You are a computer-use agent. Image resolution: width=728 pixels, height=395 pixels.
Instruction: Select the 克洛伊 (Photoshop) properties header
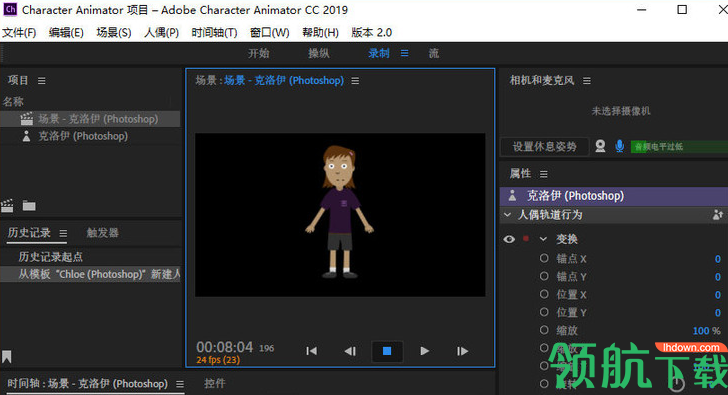click(614, 196)
